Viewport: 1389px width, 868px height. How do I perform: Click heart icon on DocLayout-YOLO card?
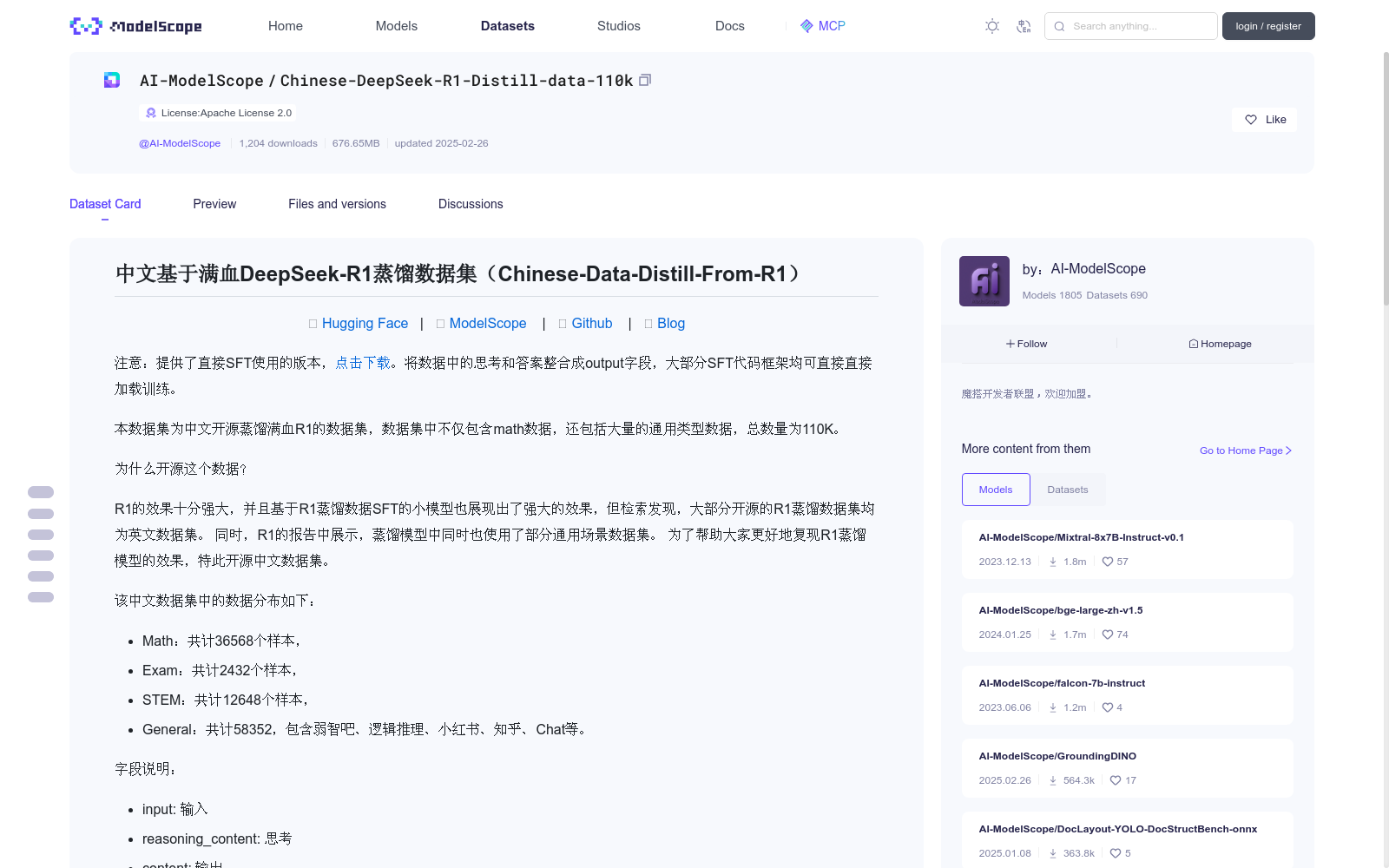click(x=1116, y=853)
